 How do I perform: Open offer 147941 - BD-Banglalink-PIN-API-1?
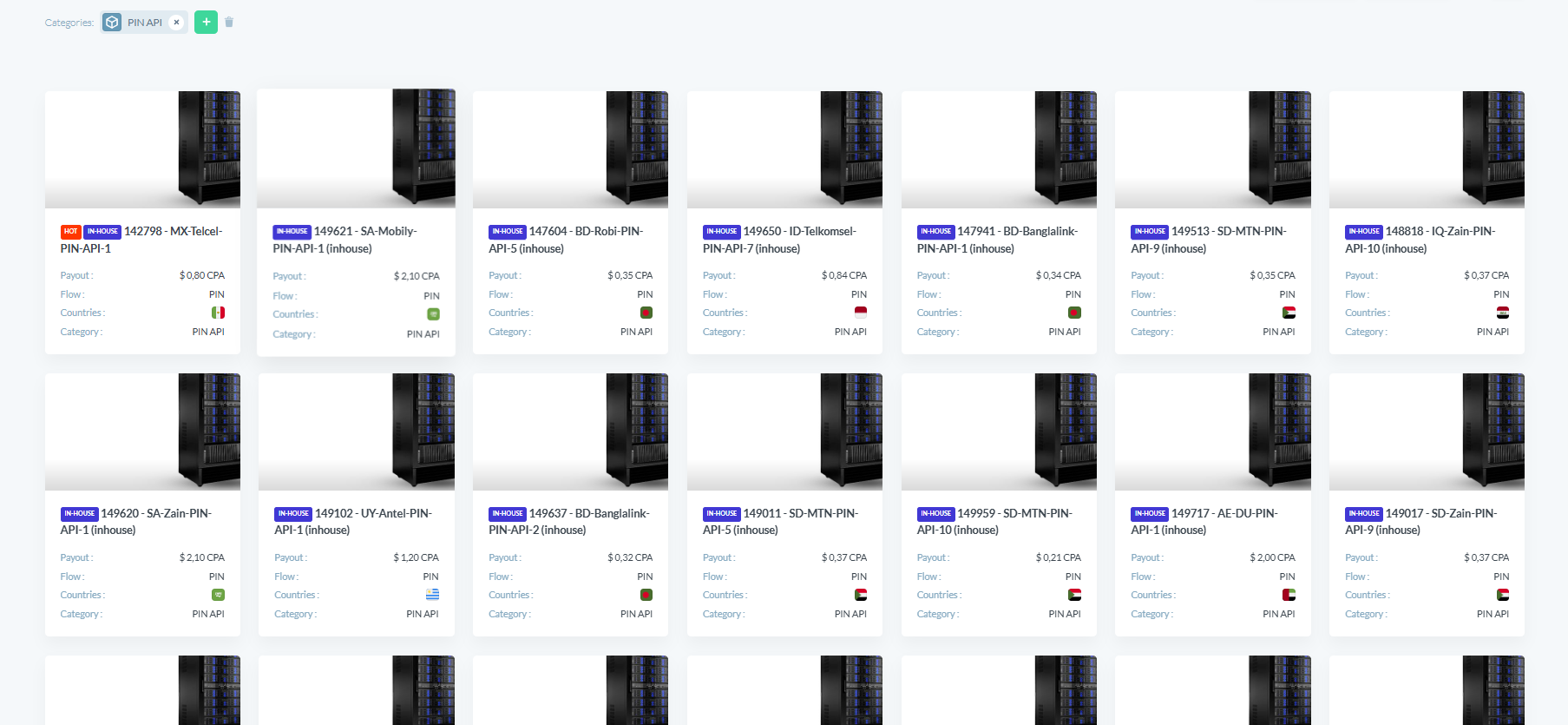999,240
